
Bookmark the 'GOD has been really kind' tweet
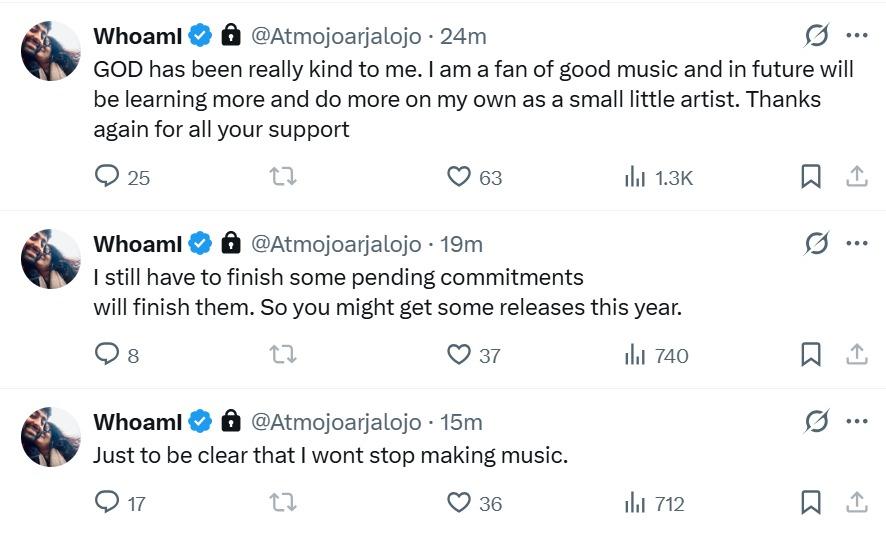pyautogui.click(x=811, y=177)
